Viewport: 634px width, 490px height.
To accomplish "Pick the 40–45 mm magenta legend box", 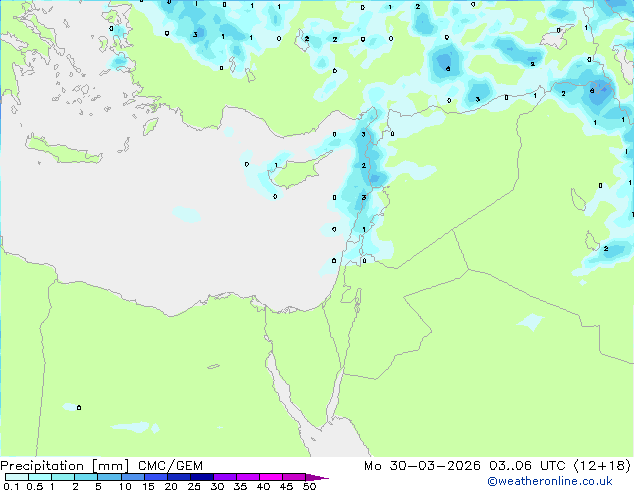I will point(271,477).
